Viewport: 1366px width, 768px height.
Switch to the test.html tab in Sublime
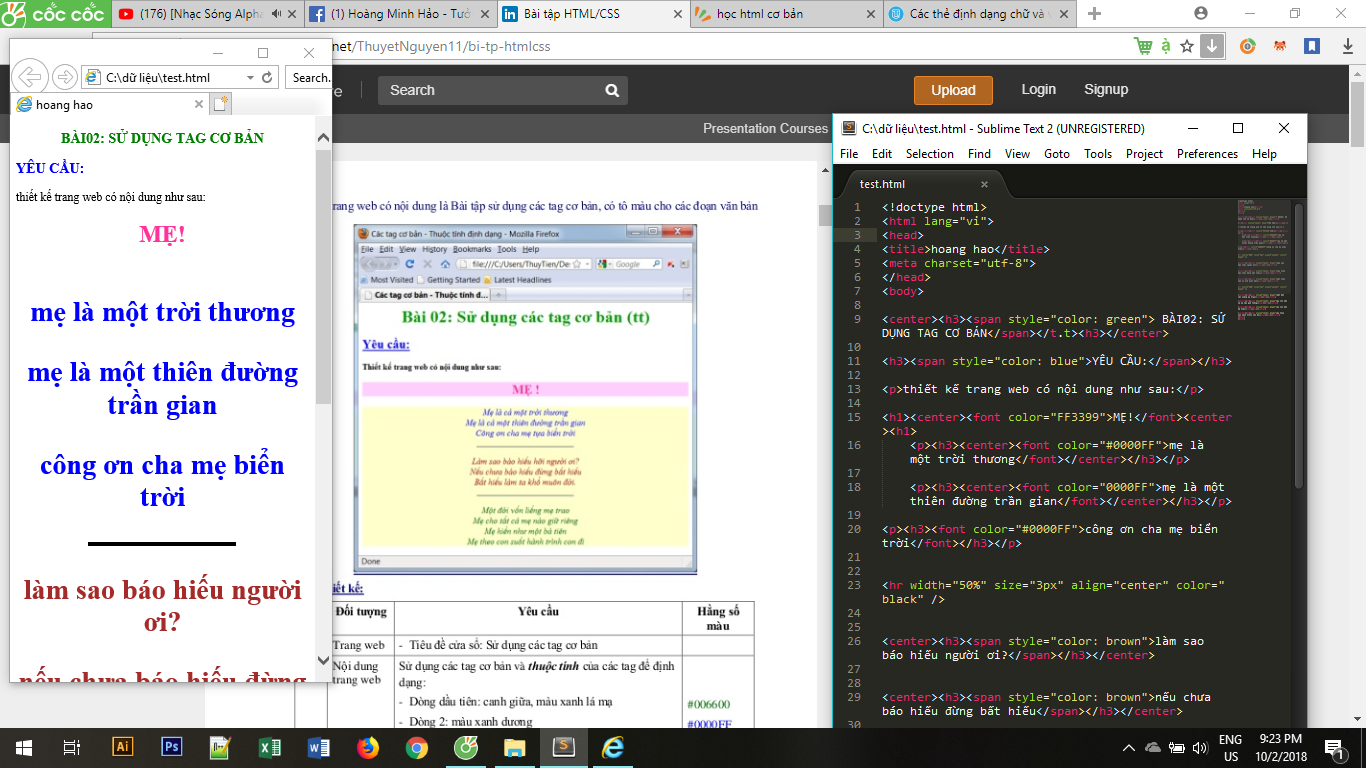point(882,184)
